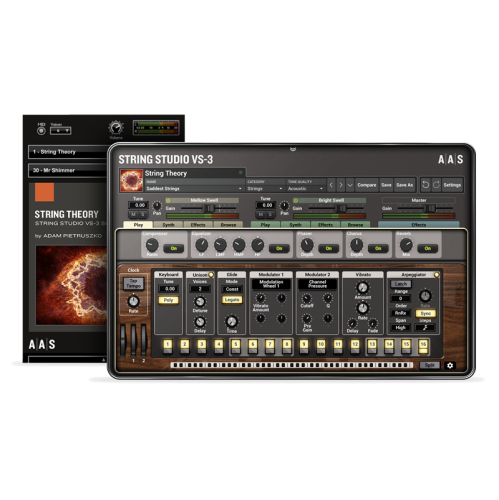499x500 pixels.
Task: Click the Arpeggiator Latch button
Action: (401, 284)
